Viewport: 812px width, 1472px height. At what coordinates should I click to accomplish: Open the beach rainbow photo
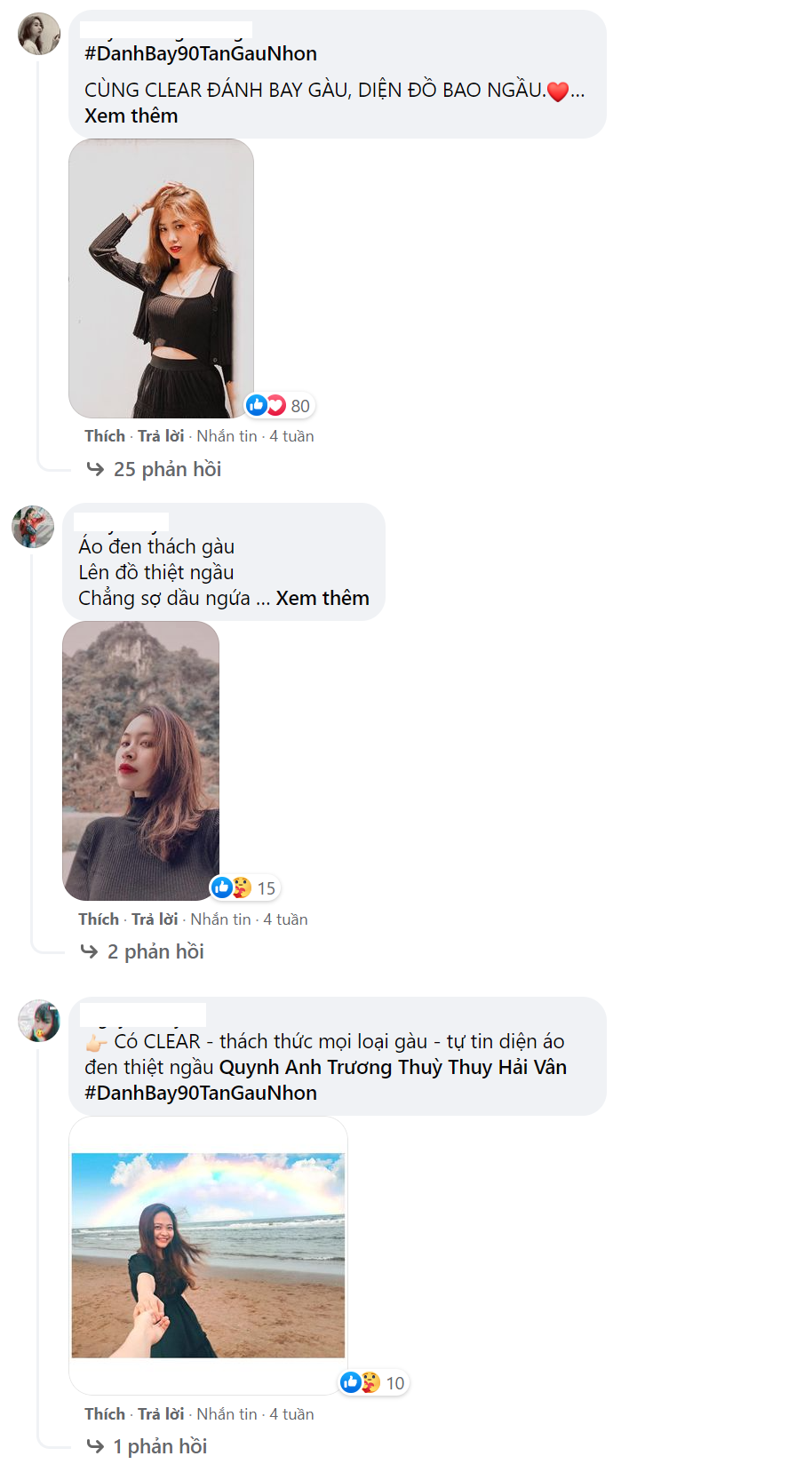pyautogui.click(x=208, y=1255)
